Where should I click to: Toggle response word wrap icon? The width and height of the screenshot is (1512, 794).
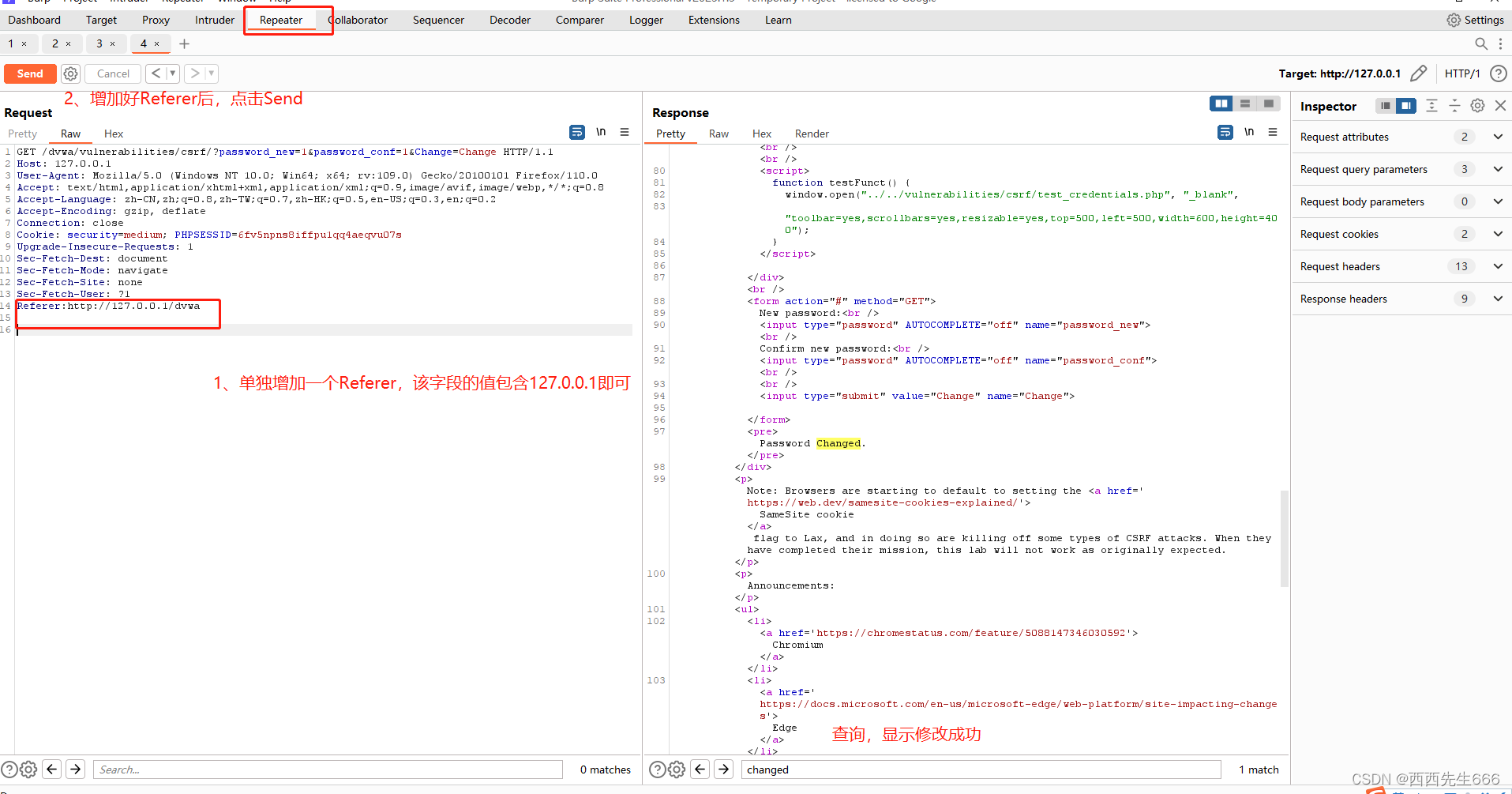pyautogui.click(x=1225, y=132)
